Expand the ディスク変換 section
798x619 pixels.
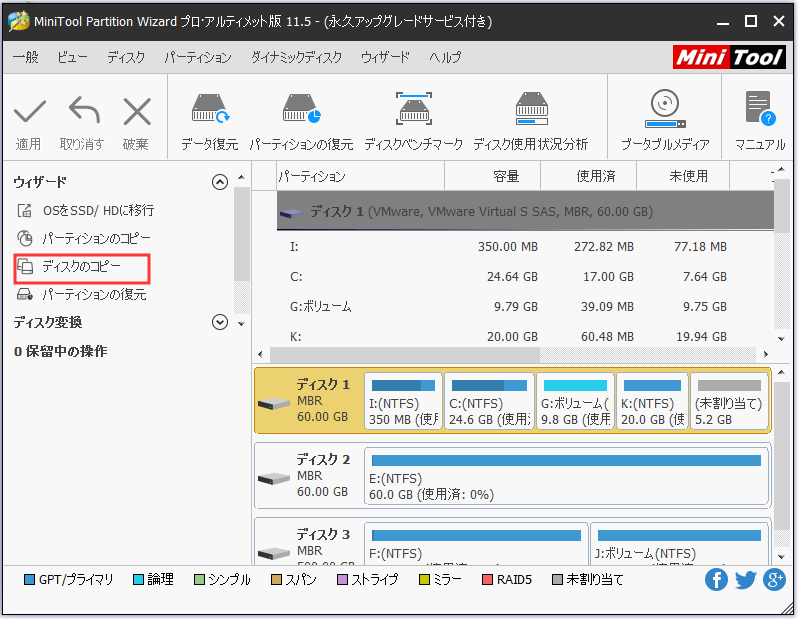coord(220,322)
